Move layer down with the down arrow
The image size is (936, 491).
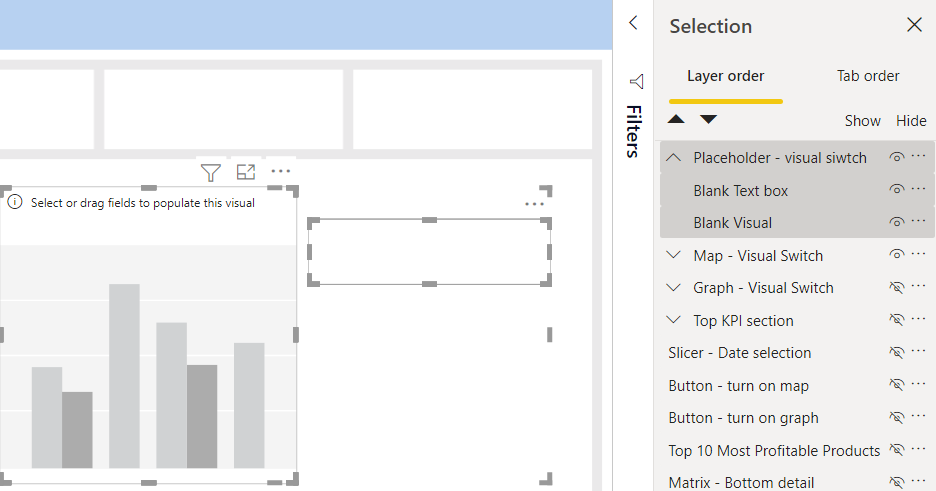(x=709, y=119)
